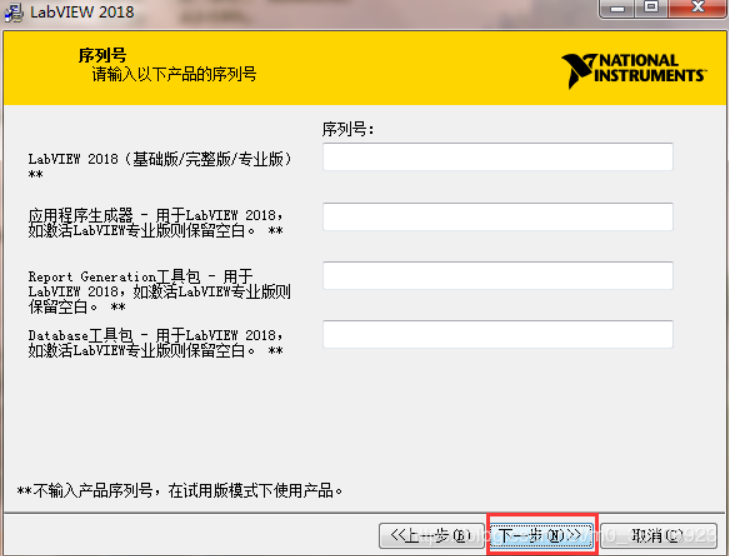729x556 pixels.
Task: Click the Report Generation工具包 product label
Action: coord(159,291)
